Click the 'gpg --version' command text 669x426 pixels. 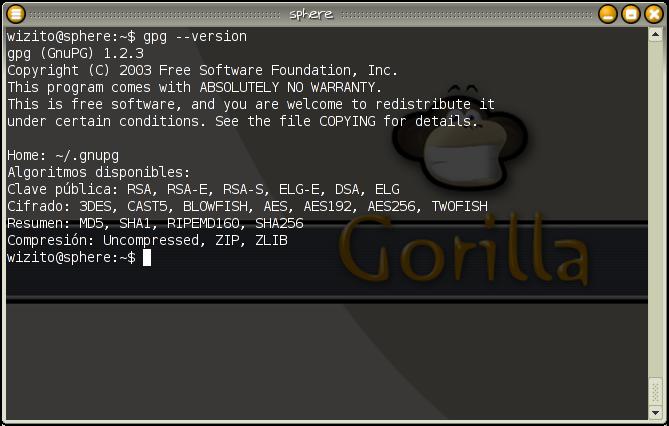pos(195,36)
